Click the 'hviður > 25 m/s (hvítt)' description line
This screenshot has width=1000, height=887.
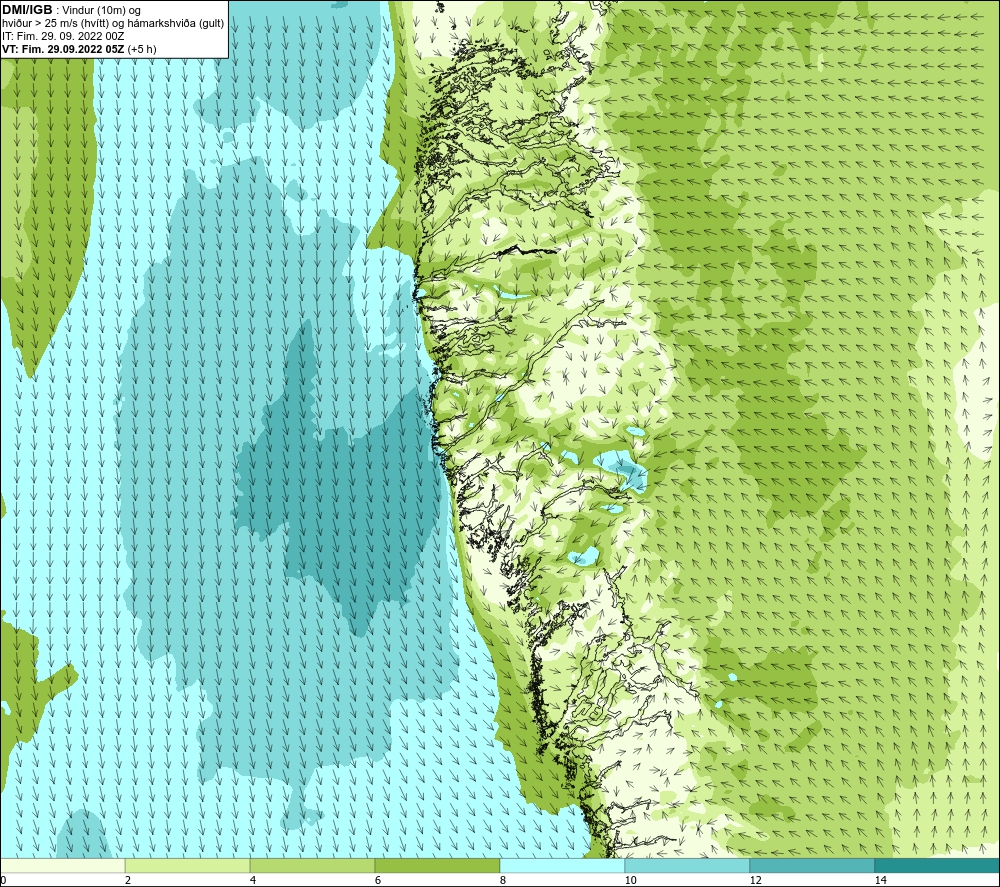113,24
